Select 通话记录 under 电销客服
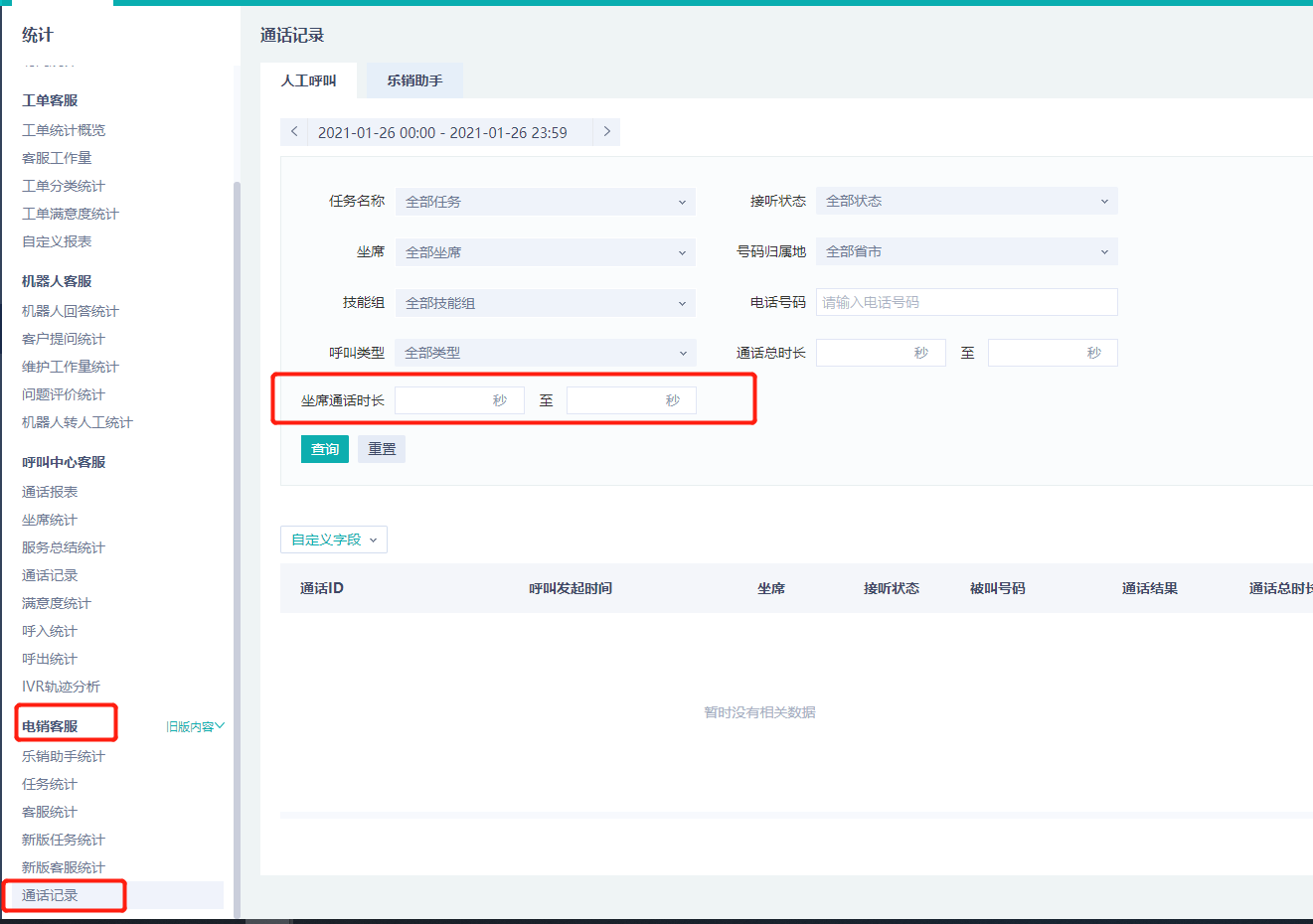 click(x=50, y=895)
